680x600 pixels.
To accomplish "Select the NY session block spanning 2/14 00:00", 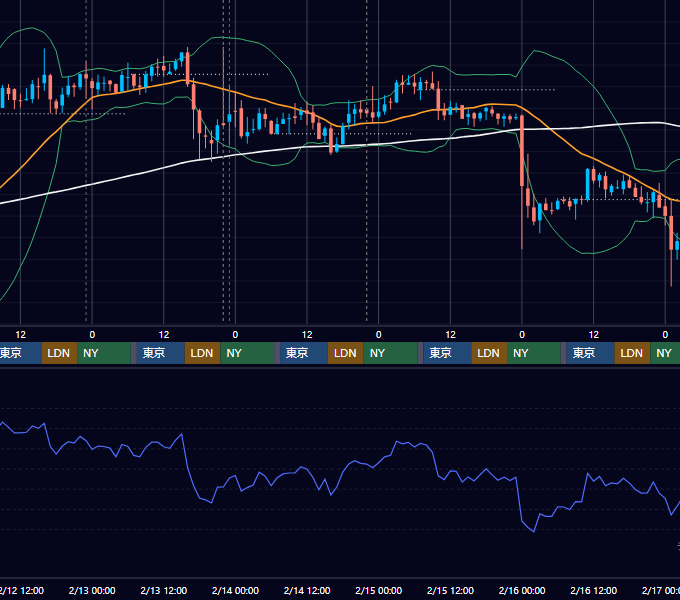I will (247, 353).
